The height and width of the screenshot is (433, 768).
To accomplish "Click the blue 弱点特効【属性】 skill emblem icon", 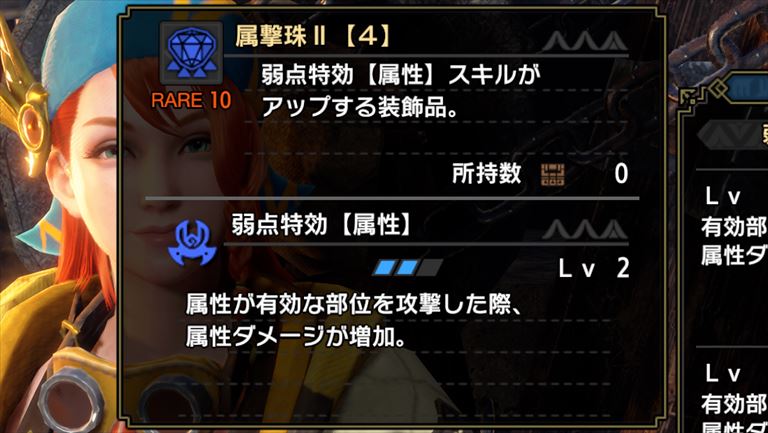I will click(x=192, y=241).
